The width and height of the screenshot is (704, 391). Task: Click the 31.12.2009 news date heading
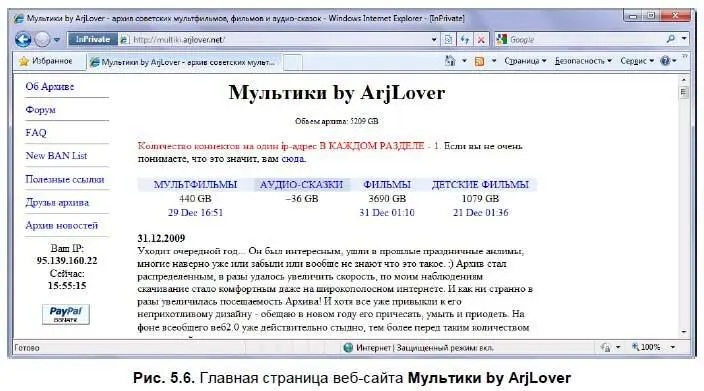(x=161, y=238)
